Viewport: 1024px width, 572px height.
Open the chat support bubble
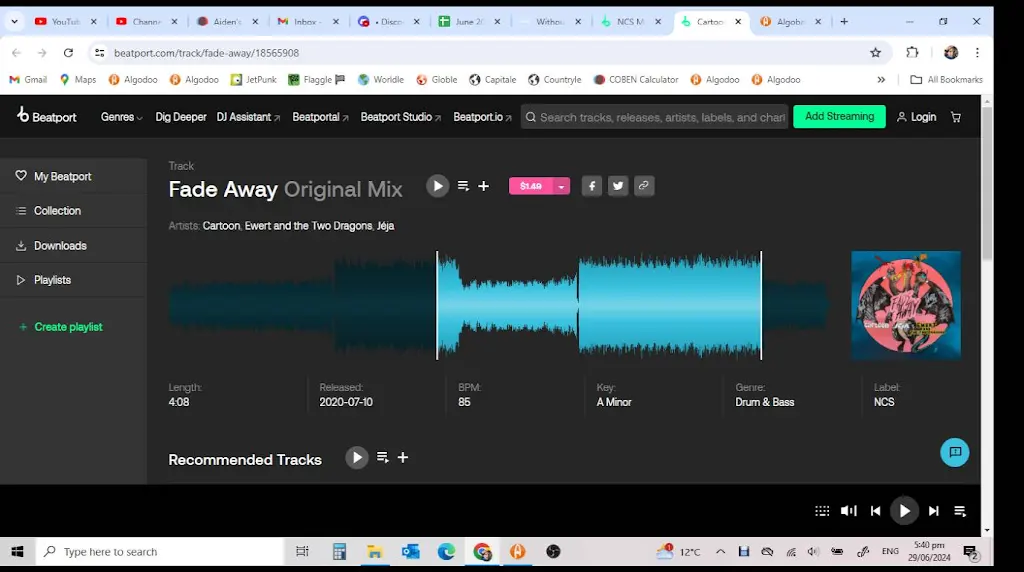tap(955, 452)
